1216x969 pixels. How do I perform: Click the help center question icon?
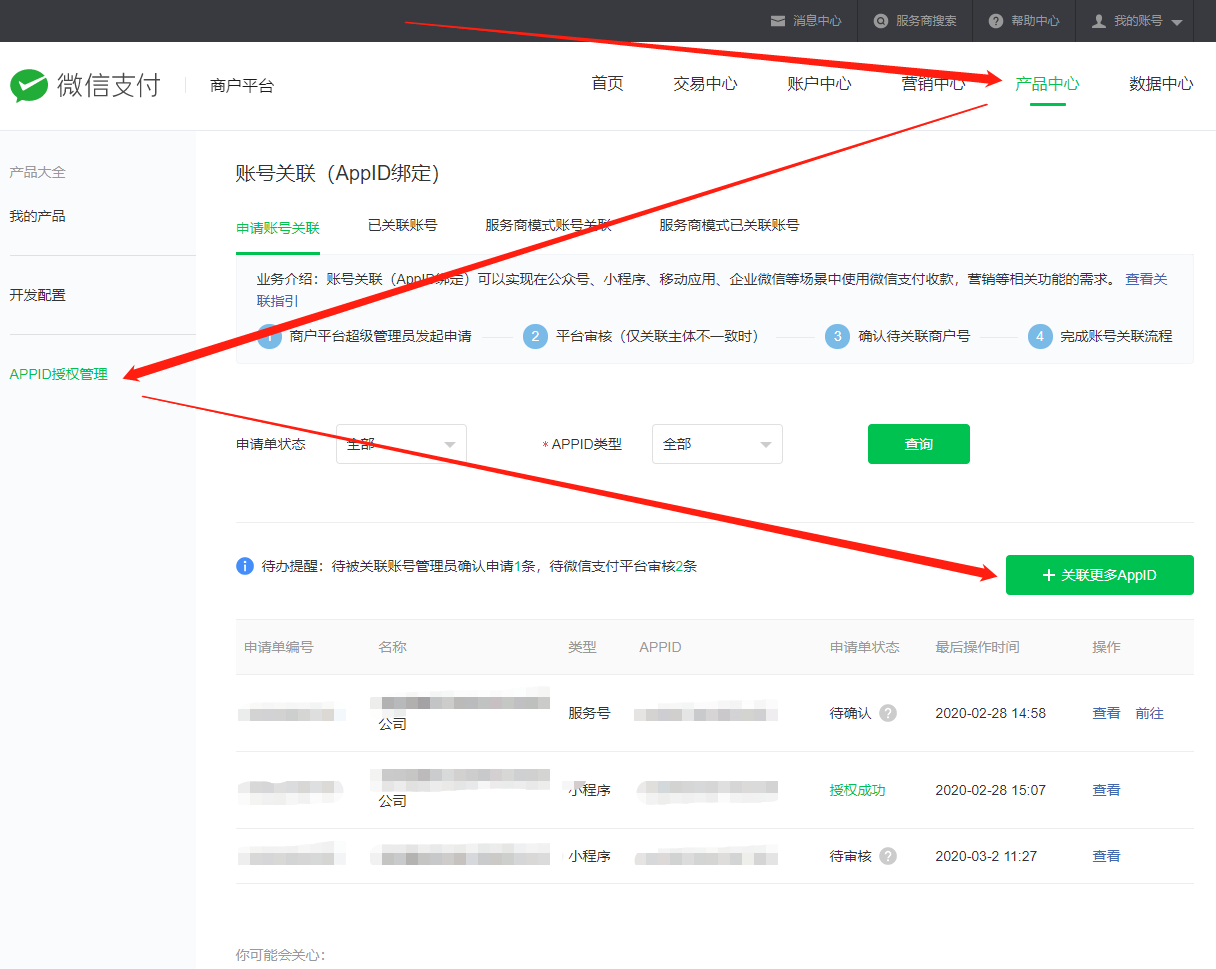tap(995, 21)
